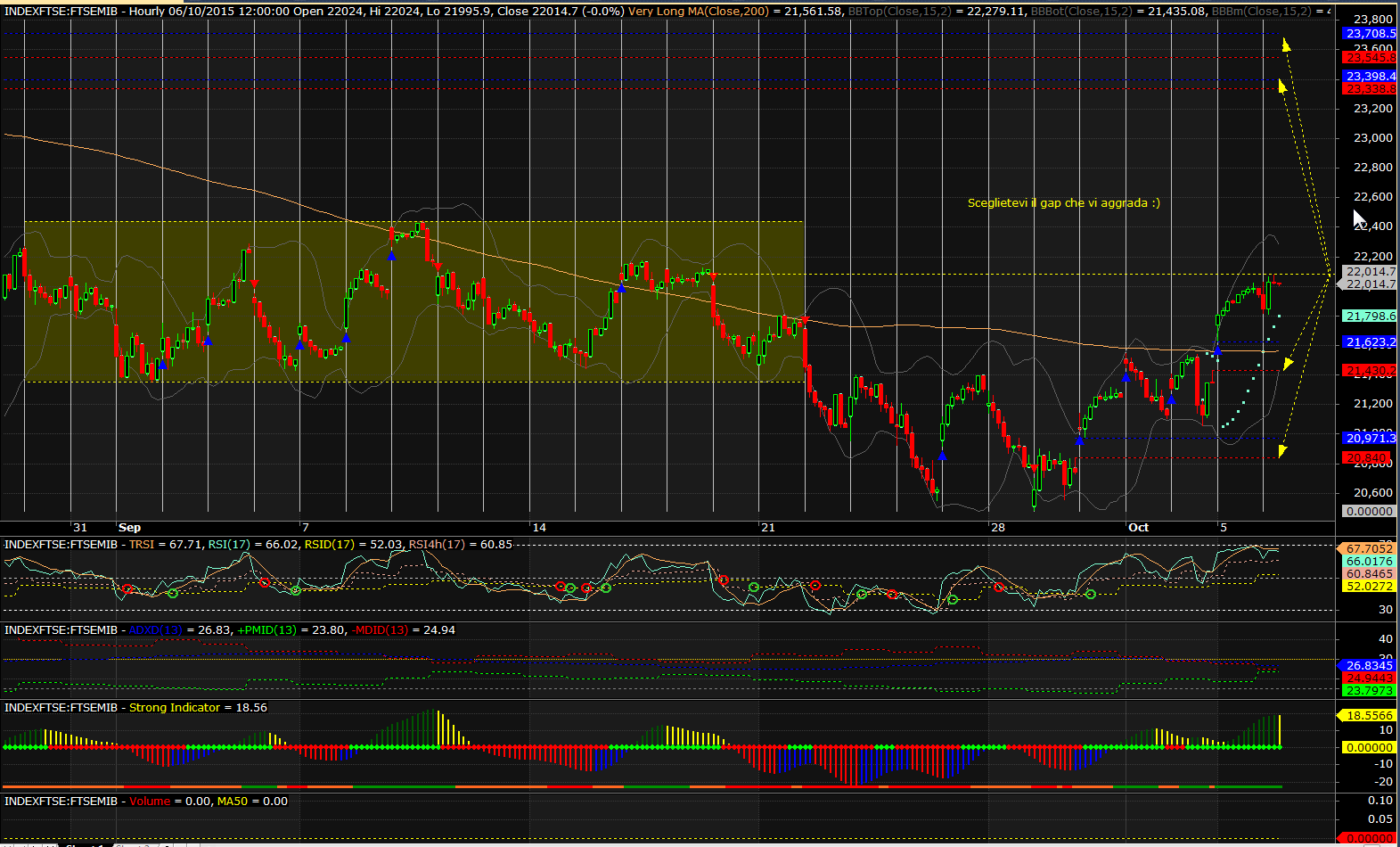1400x847 pixels.
Task: Click the -MDID(13) = 24.94 label
Action: (x=403, y=629)
